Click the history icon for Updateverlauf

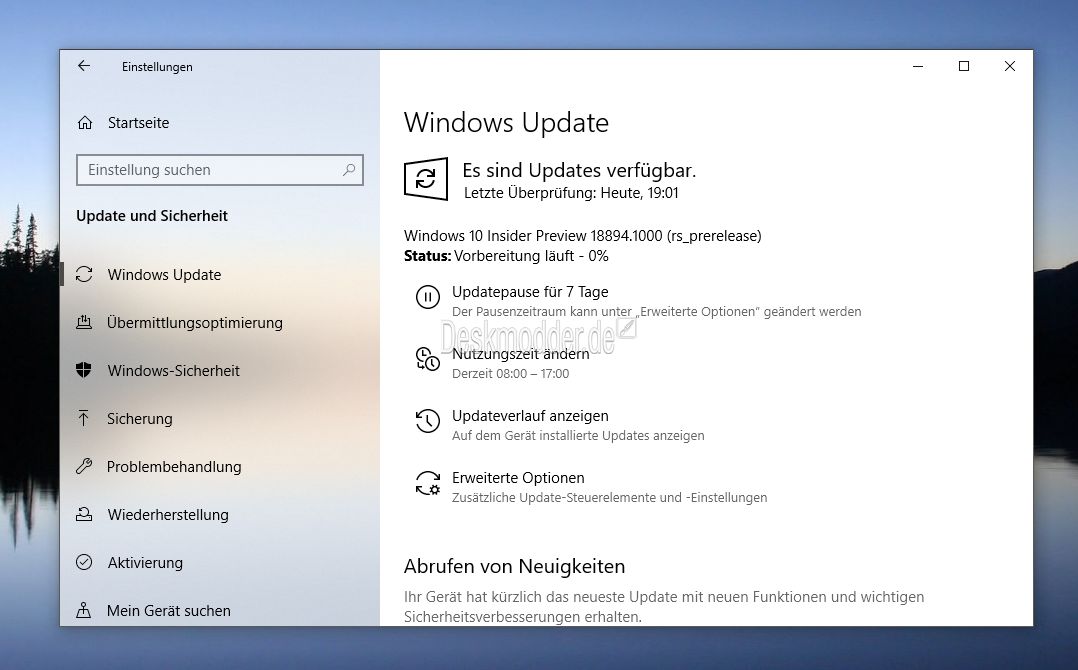(x=428, y=421)
